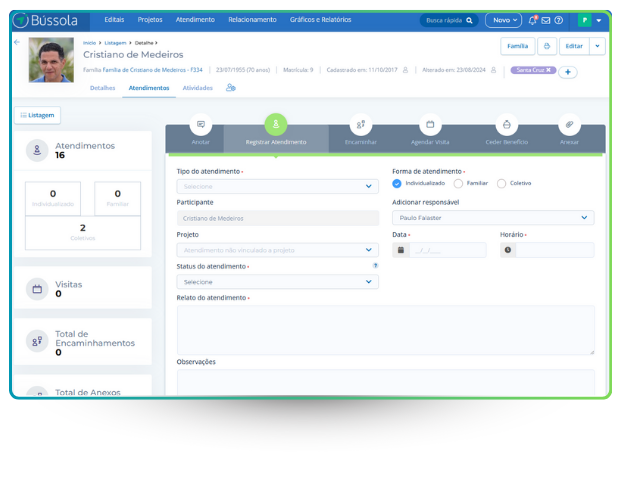The width and height of the screenshot is (620, 480).
Task: Add a tag with the plus button
Action: tap(568, 72)
